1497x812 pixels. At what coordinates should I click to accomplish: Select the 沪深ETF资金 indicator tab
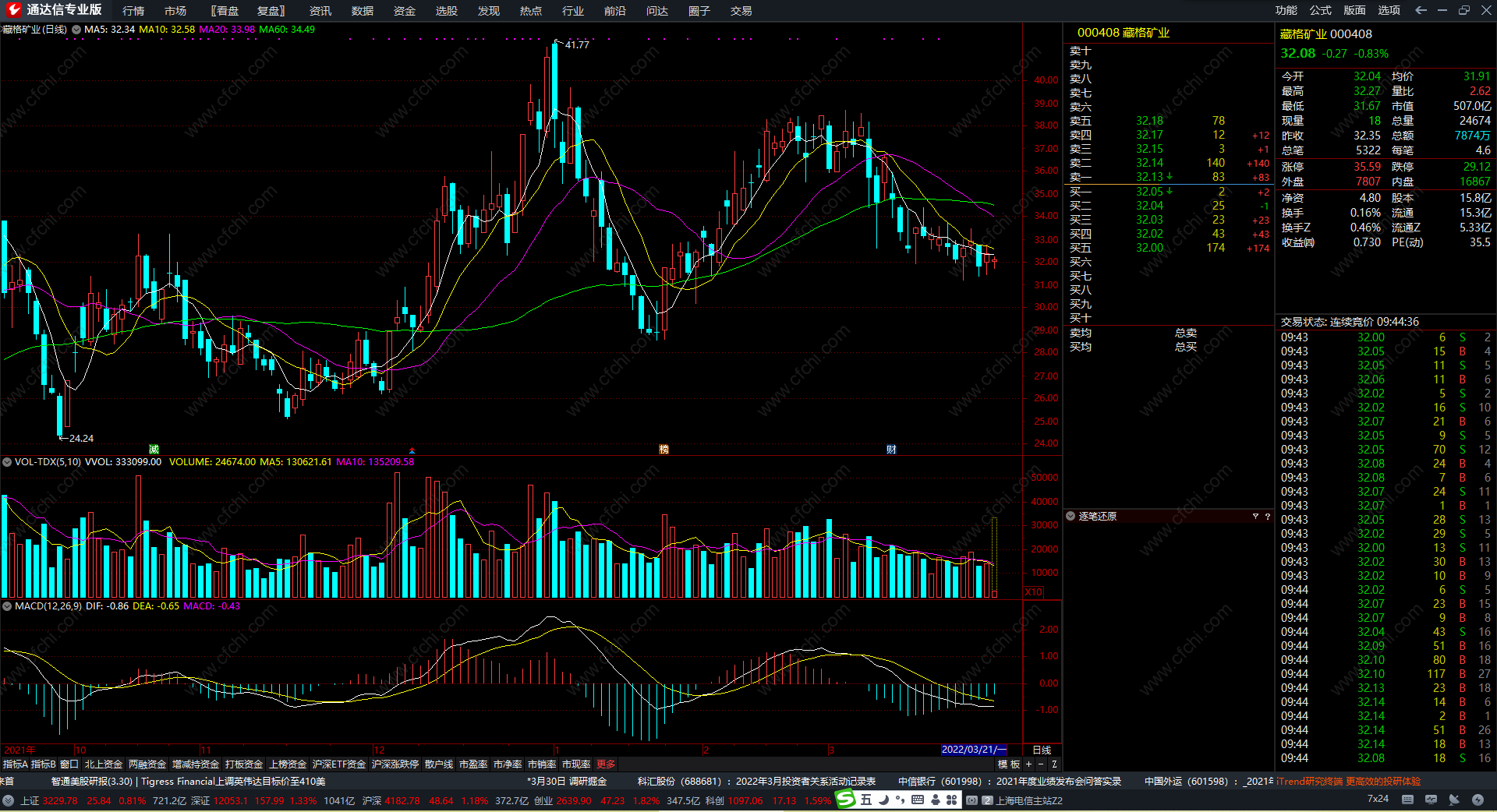(x=339, y=764)
